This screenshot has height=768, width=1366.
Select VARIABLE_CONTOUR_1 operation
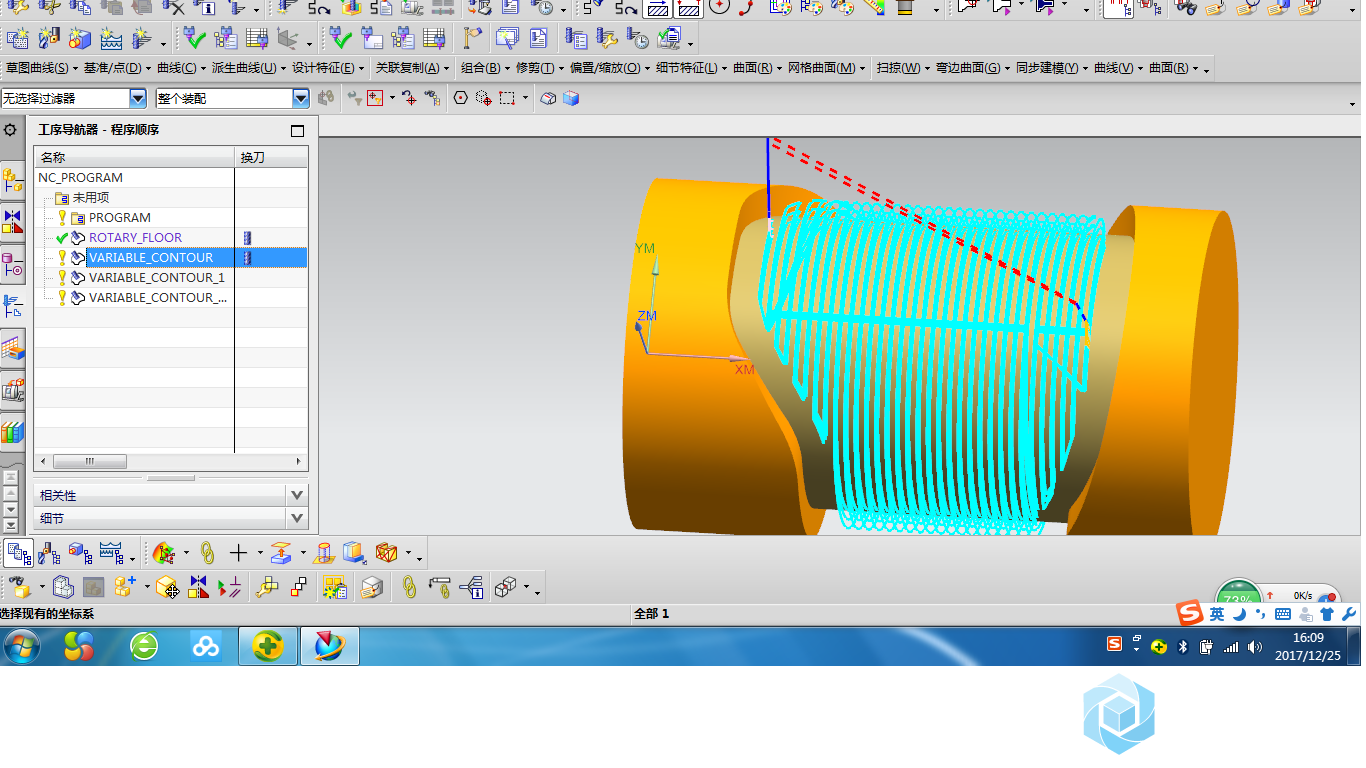(156, 277)
